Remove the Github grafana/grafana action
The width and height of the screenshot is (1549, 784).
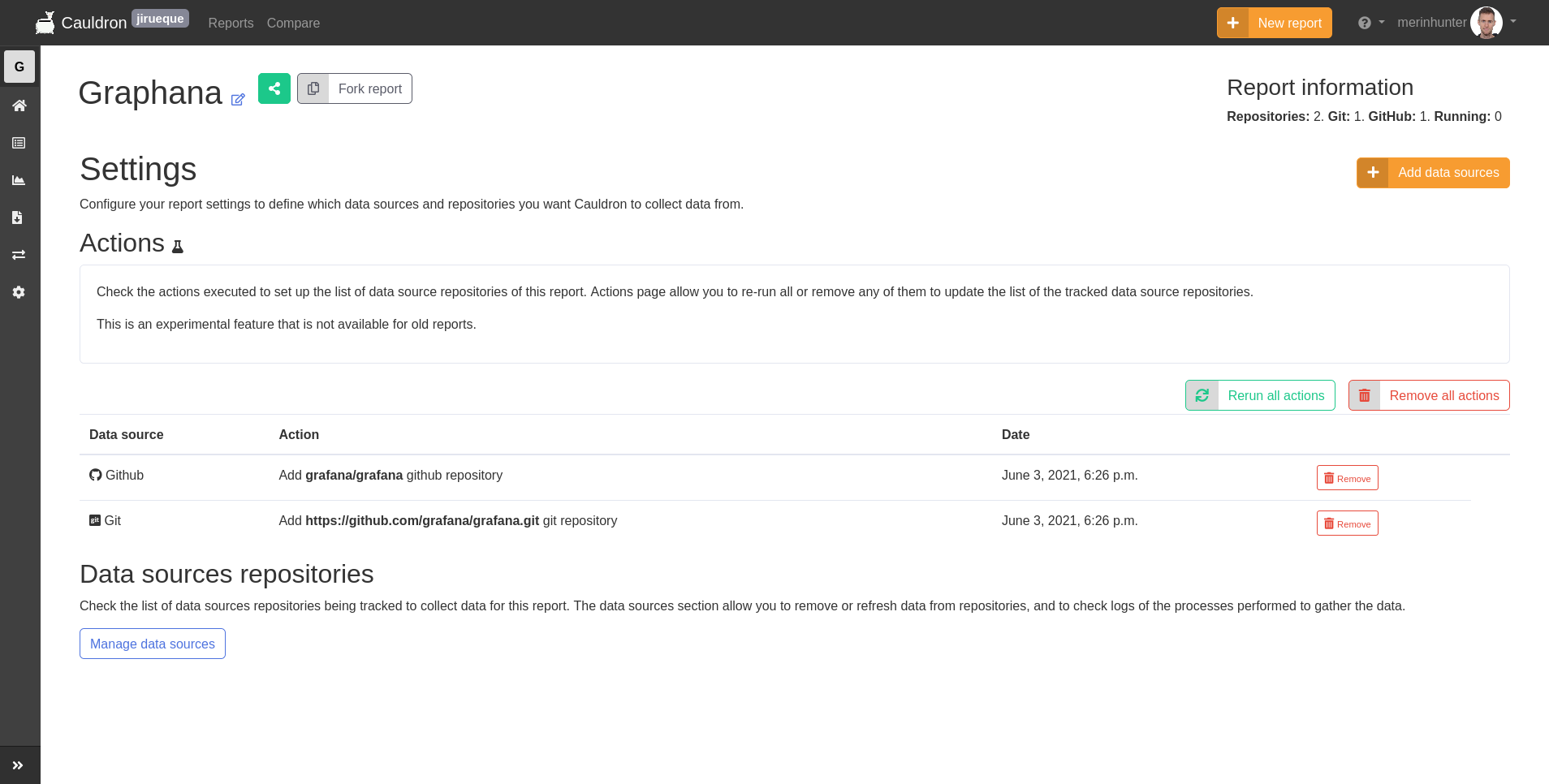pyautogui.click(x=1347, y=478)
